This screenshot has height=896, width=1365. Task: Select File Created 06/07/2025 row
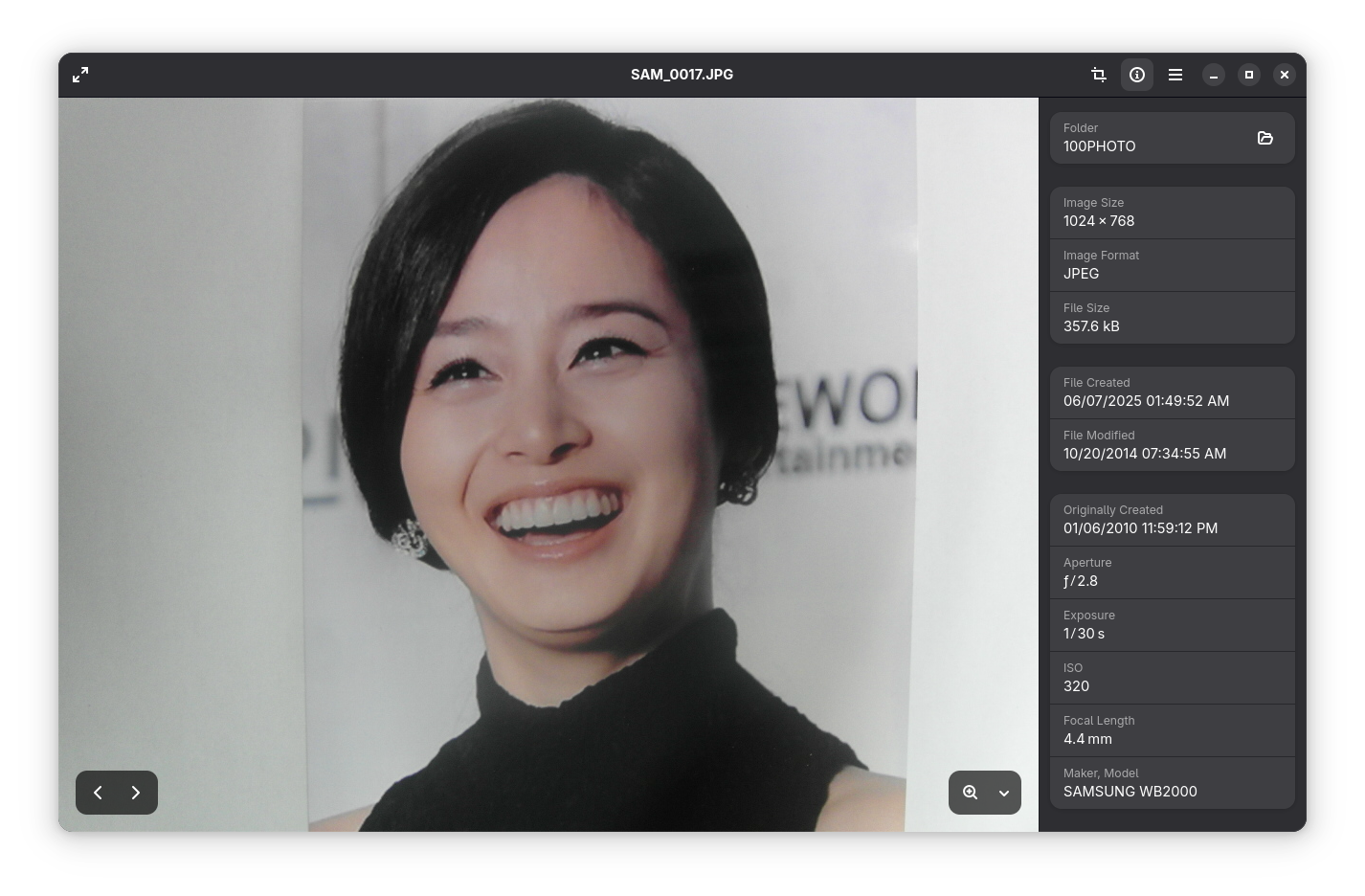click(x=1173, y=392)
